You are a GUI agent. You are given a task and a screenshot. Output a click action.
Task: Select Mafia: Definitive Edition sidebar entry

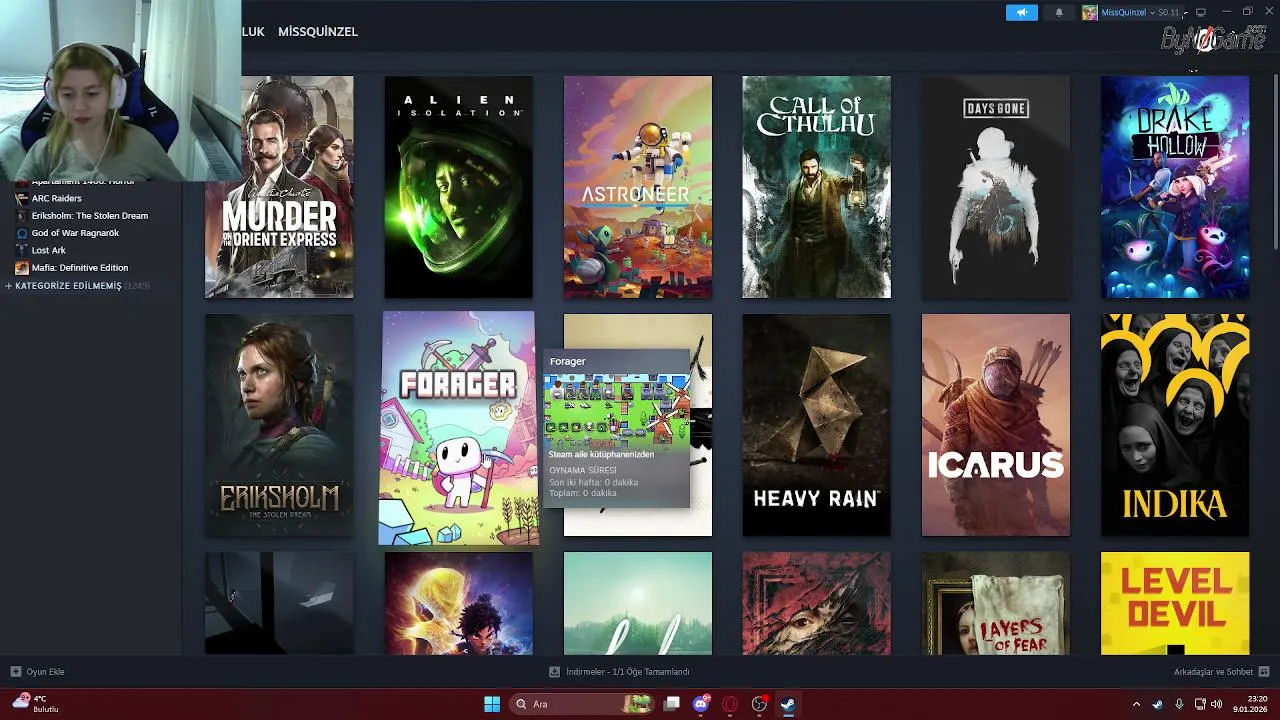tap(80, 268)
